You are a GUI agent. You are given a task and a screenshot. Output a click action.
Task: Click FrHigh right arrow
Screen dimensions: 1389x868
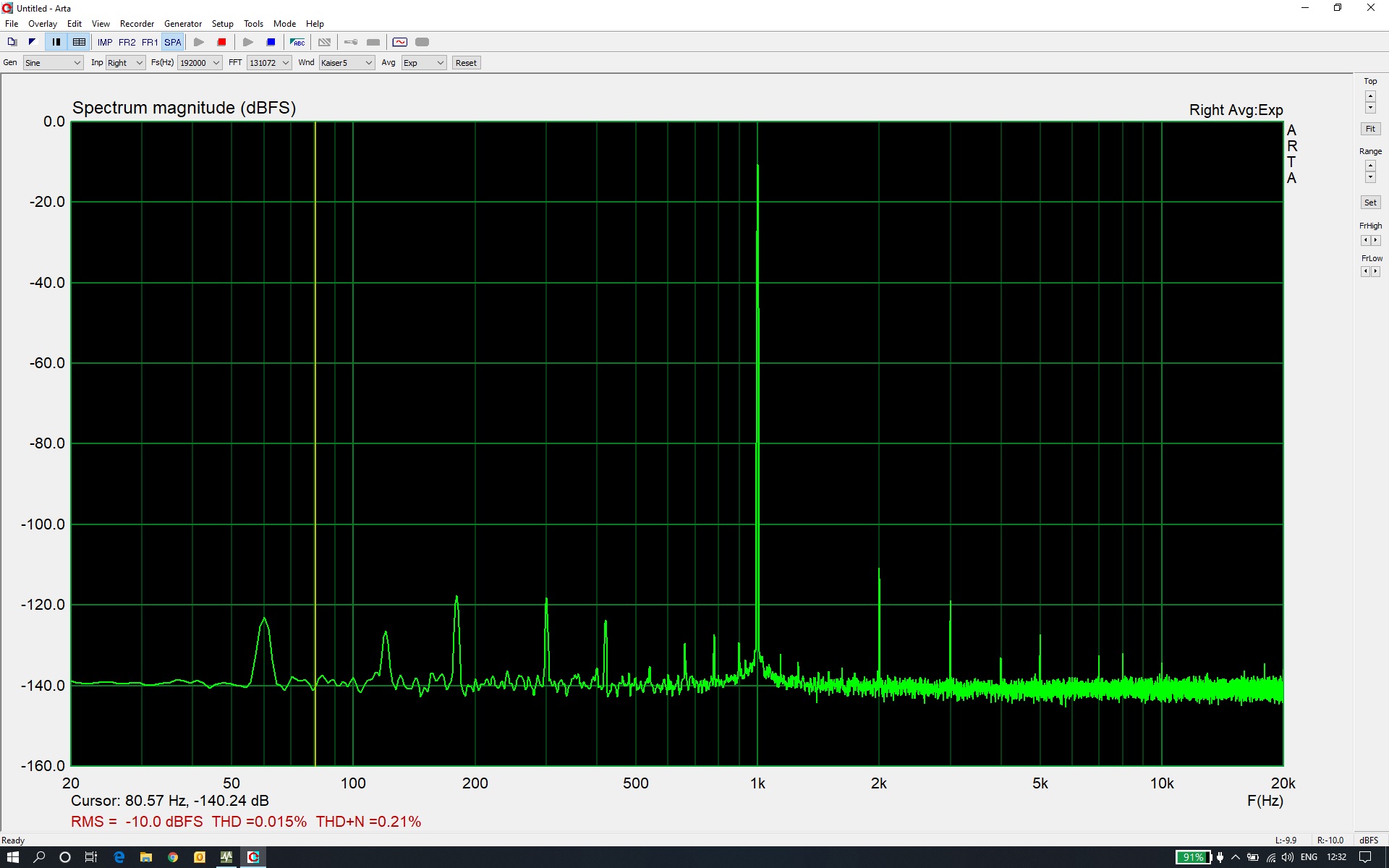[1375, 240]
